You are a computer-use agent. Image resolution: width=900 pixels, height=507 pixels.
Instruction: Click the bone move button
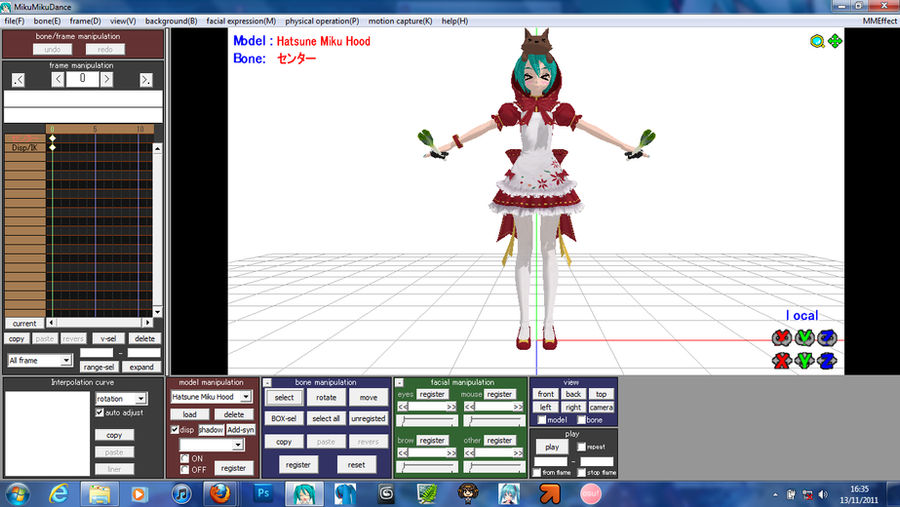pyautogui.click(x=368, y=397)
